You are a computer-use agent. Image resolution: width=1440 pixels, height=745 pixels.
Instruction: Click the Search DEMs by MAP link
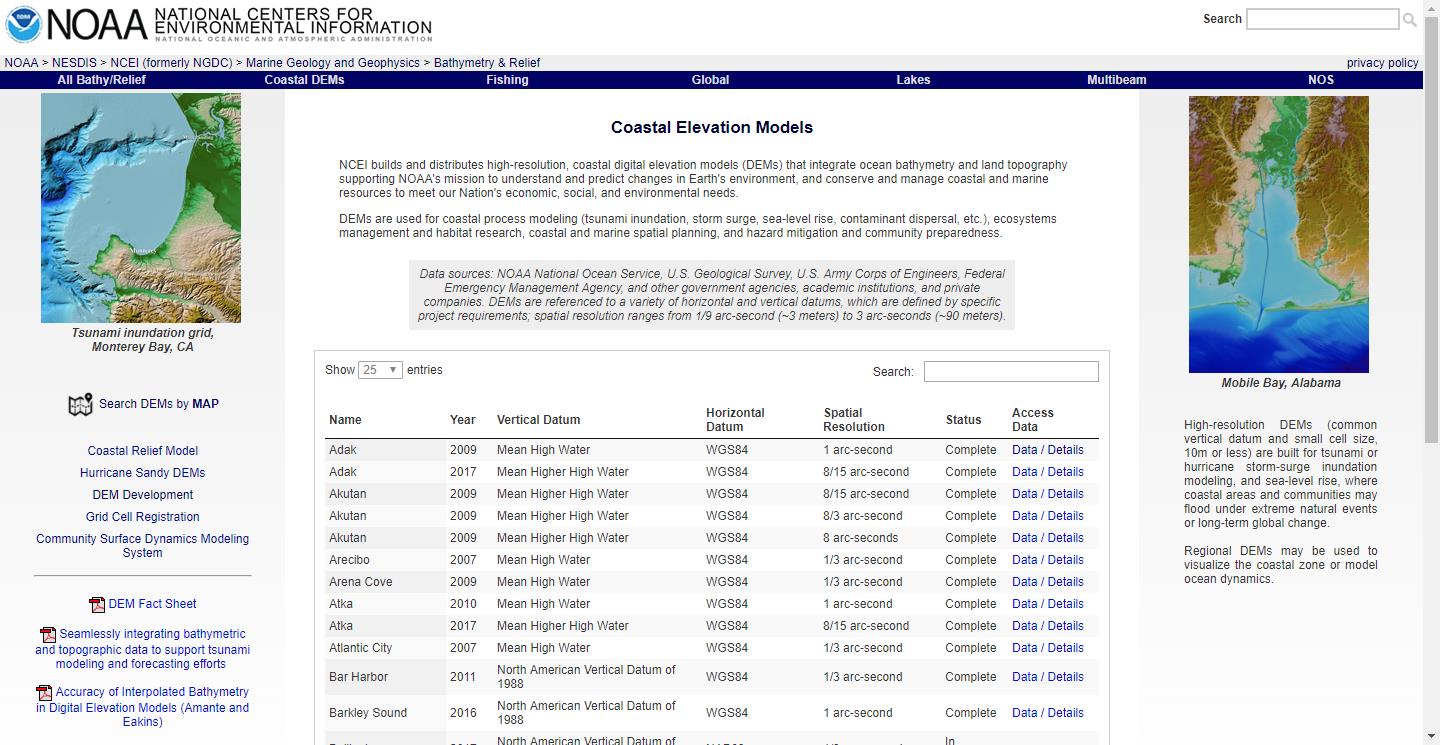[159, 404]
